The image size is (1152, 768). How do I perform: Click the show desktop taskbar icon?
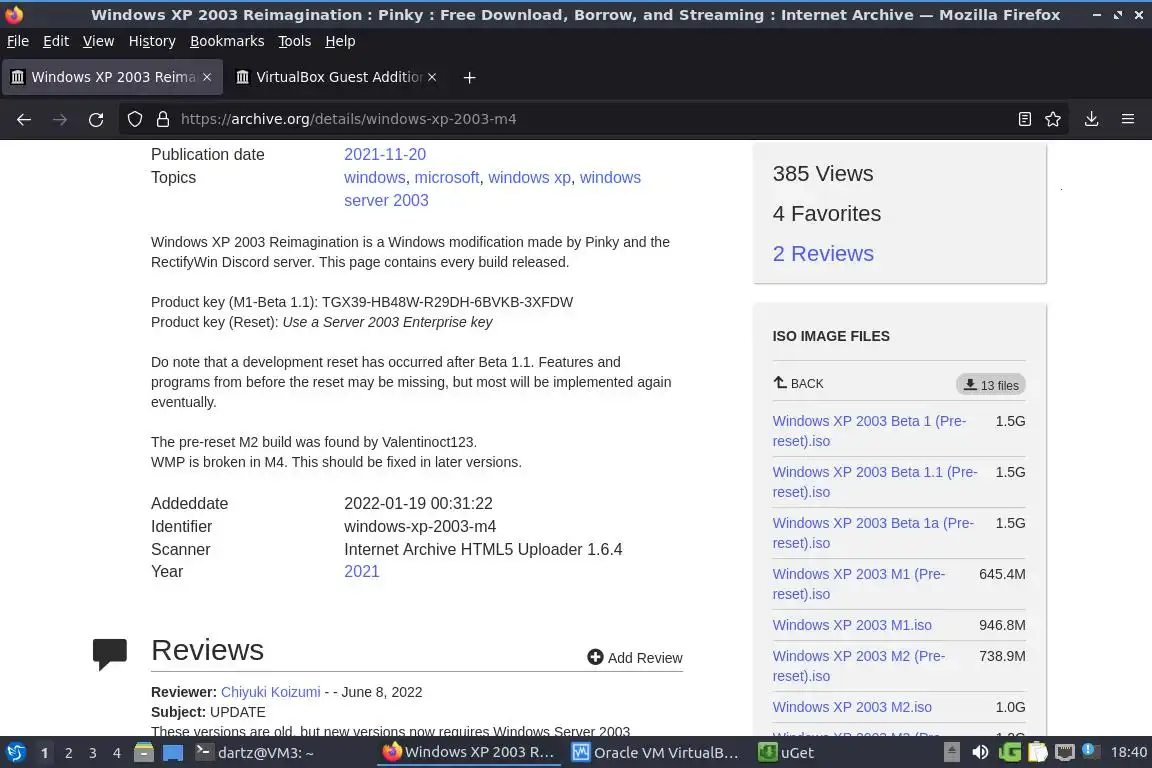[x=173, y=753]
